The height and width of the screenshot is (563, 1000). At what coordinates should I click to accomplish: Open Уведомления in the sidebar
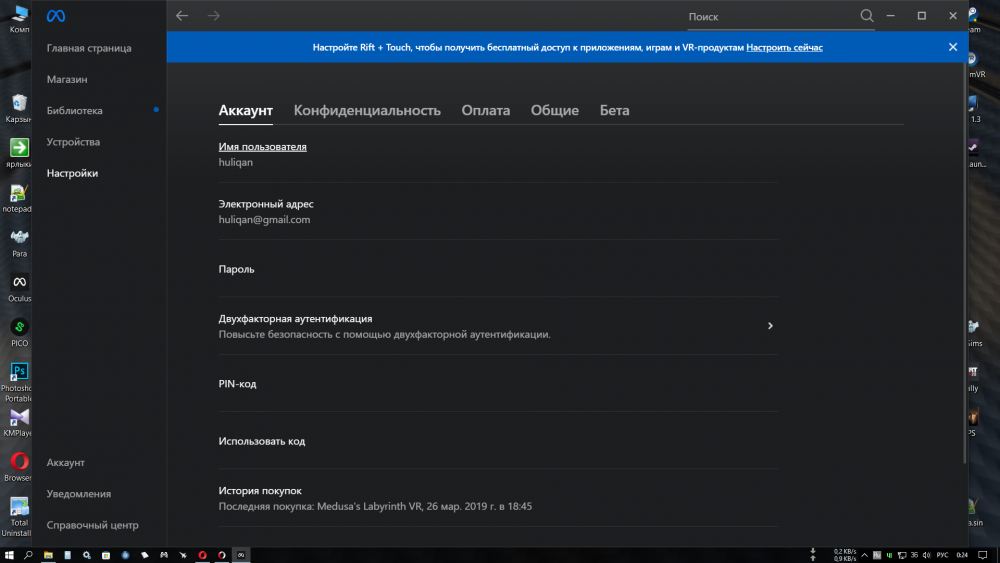tap(78, 494)
